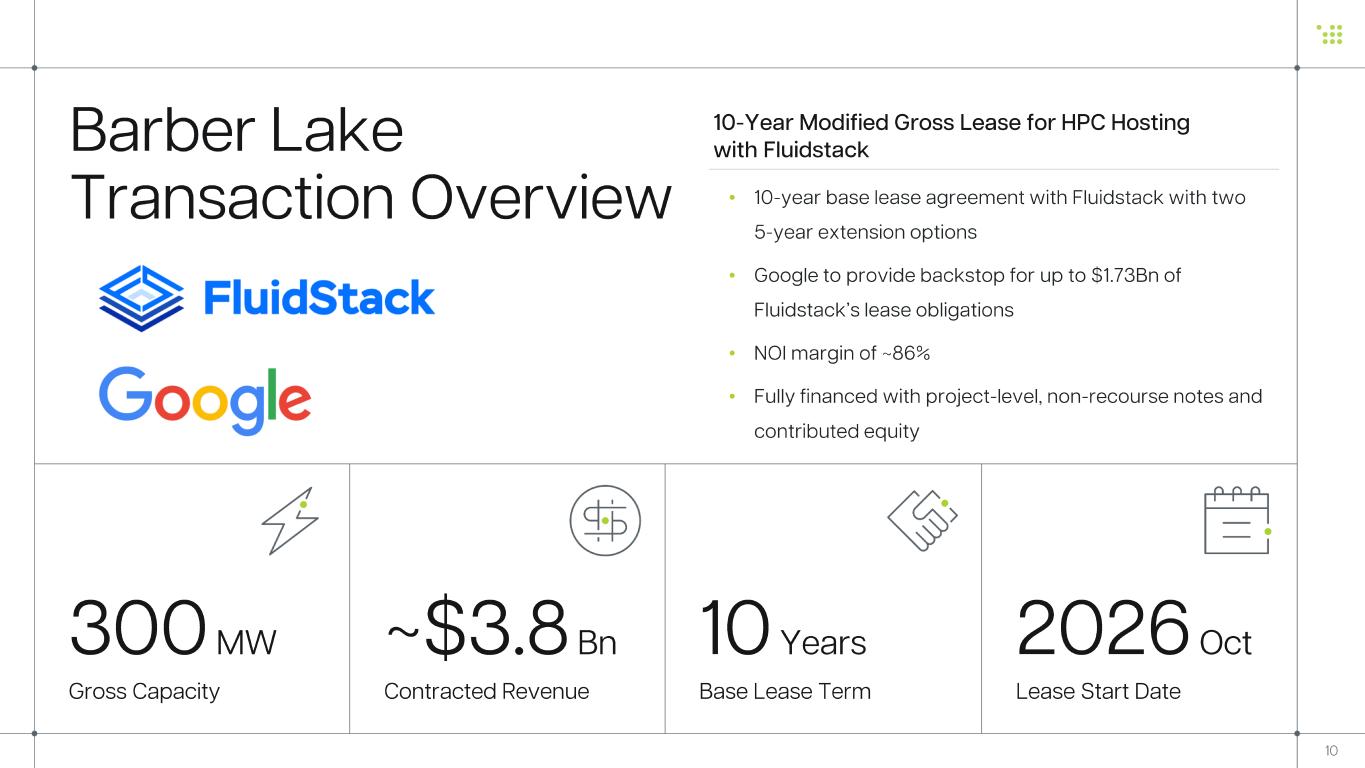This screenshot has width=1365, height=768.
Task: Click the slide page number 10
Action: point(1331,751)
